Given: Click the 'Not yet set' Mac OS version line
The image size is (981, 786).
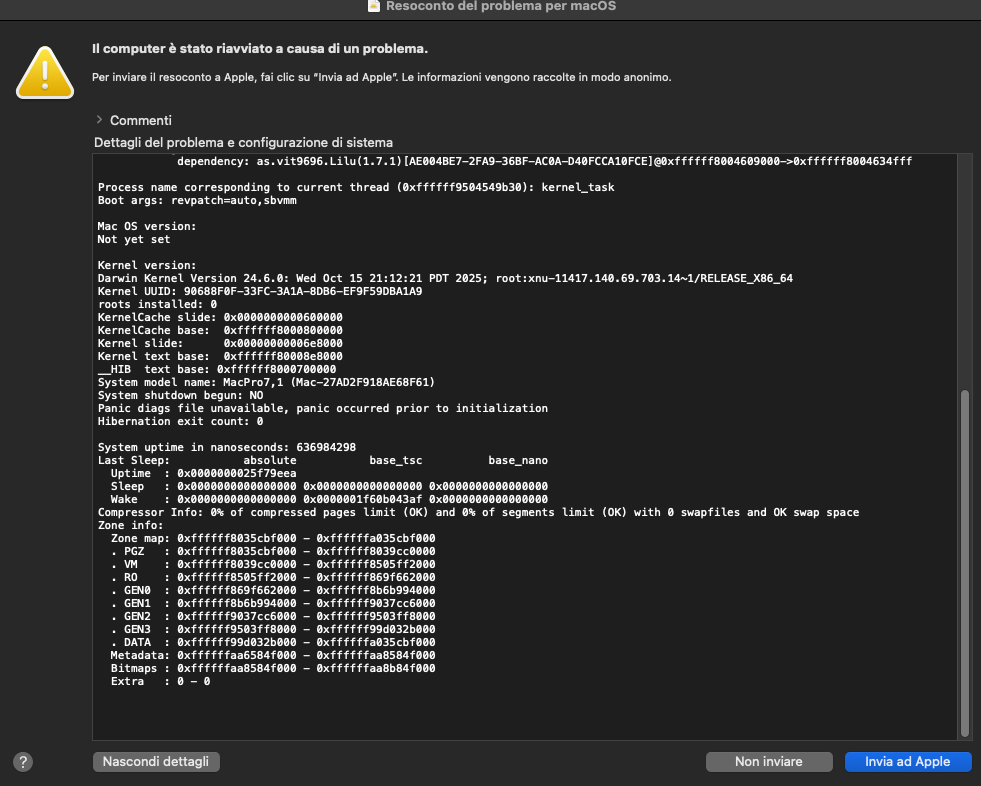Looking at the screenshot, I should [x=134, y=239].
